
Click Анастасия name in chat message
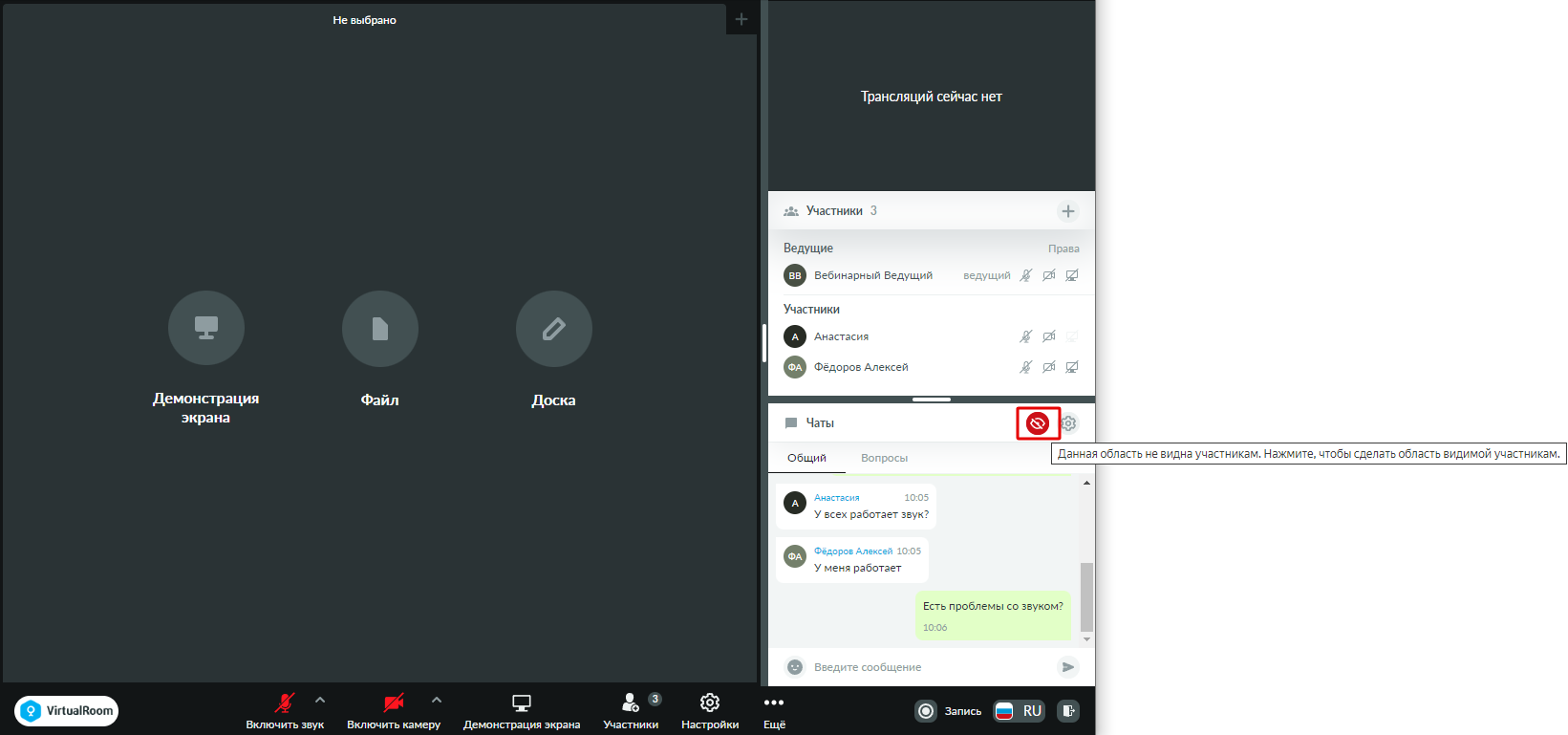pyautogui.click(x=836, y=498)
